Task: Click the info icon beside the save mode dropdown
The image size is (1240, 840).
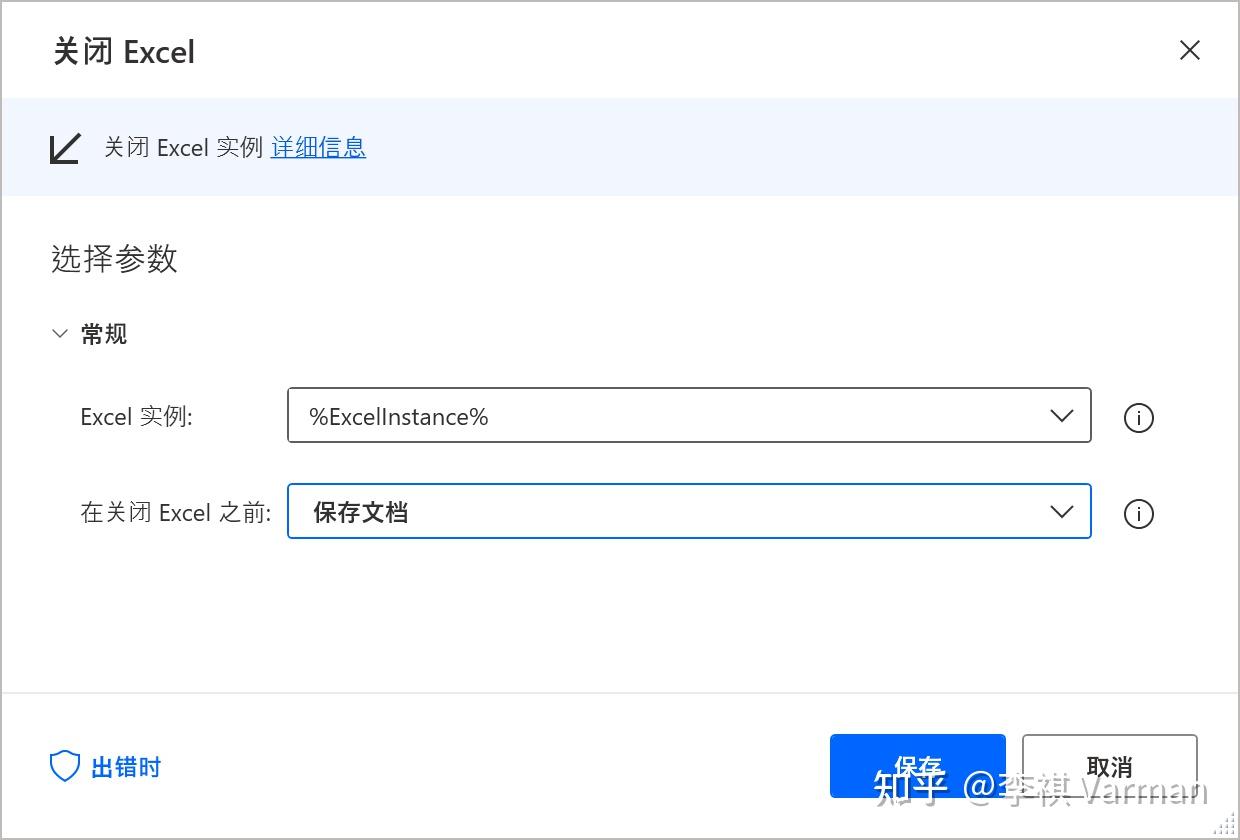Action: point(1137,514)
